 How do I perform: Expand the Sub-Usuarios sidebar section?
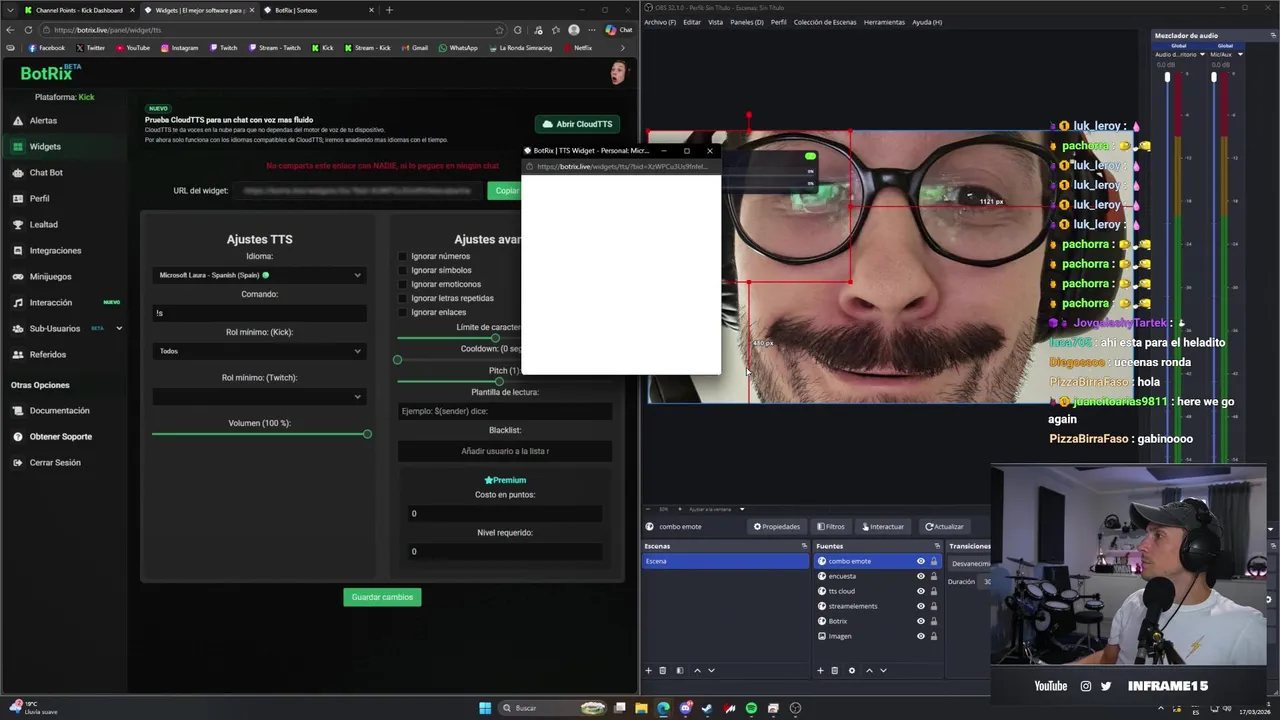coord(119,328)
